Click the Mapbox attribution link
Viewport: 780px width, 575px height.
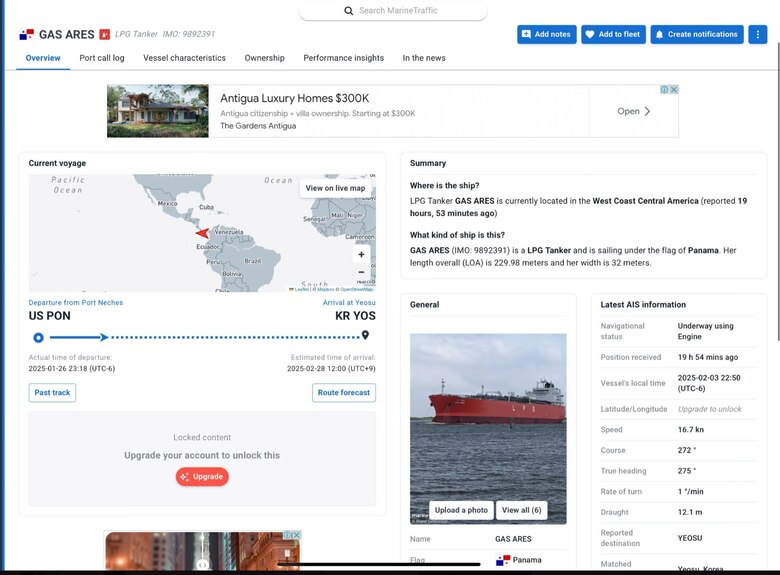326,289
